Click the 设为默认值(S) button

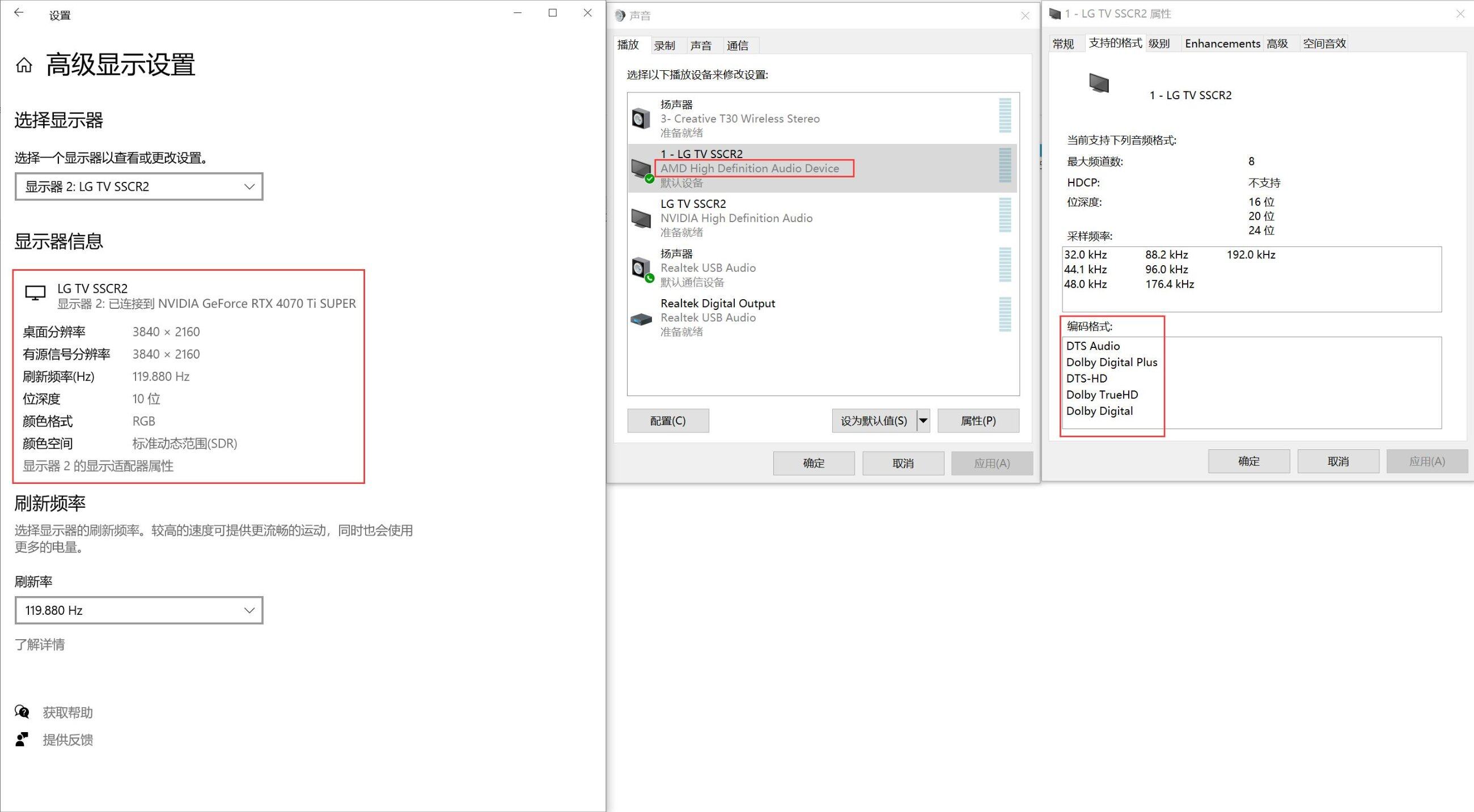[874, 420]
